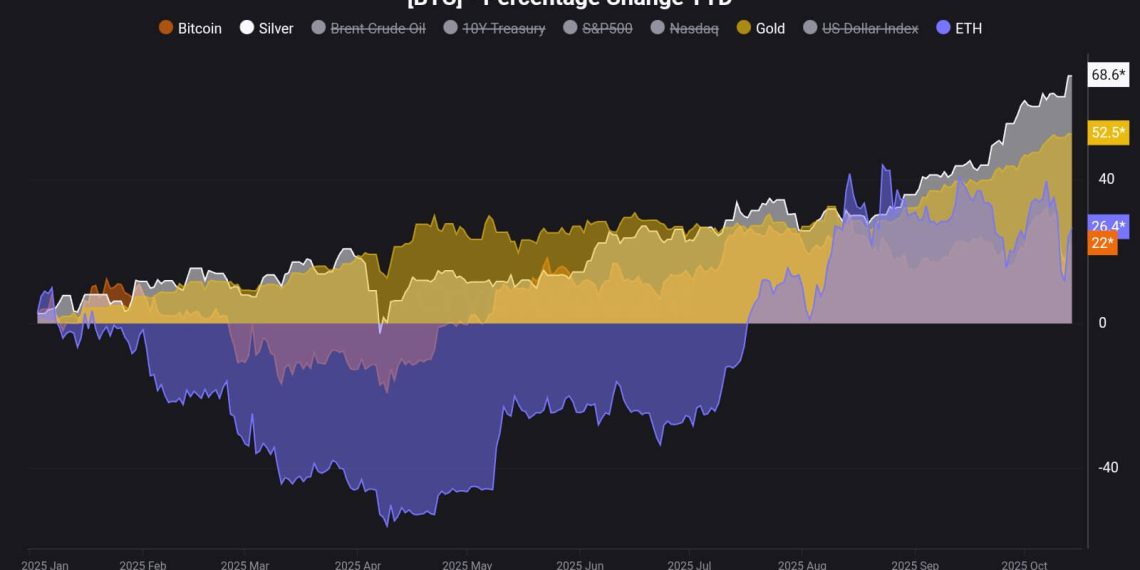
Task: Click the purple ETH legend dot
Action: [943, 28]
